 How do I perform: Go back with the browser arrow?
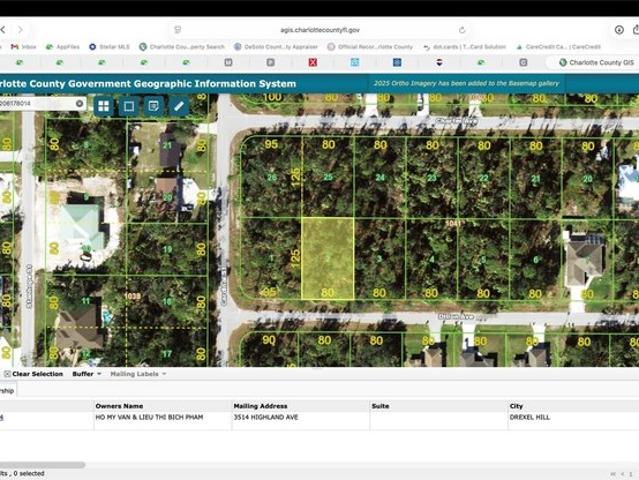point(3,29)
